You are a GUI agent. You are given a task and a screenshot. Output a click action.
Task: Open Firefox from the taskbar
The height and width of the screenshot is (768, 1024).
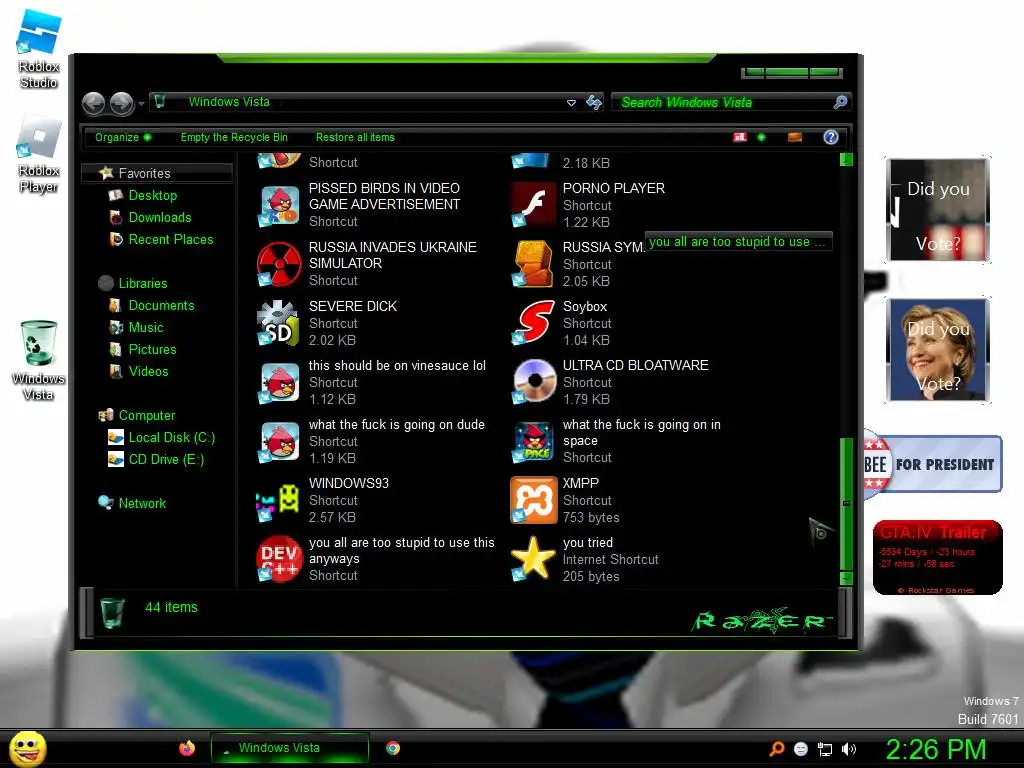coord(187,748)
